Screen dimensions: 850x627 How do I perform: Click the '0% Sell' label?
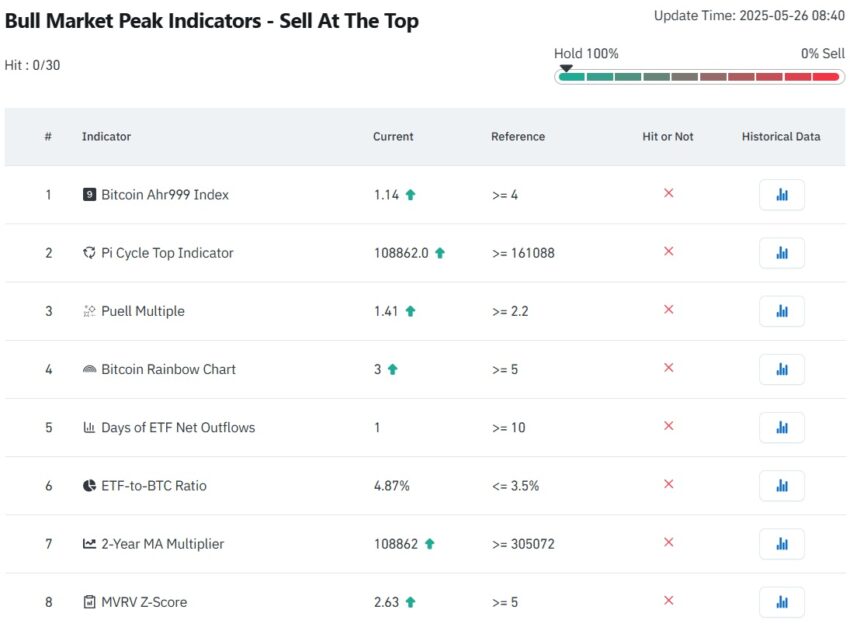click(x=822, y=54)
